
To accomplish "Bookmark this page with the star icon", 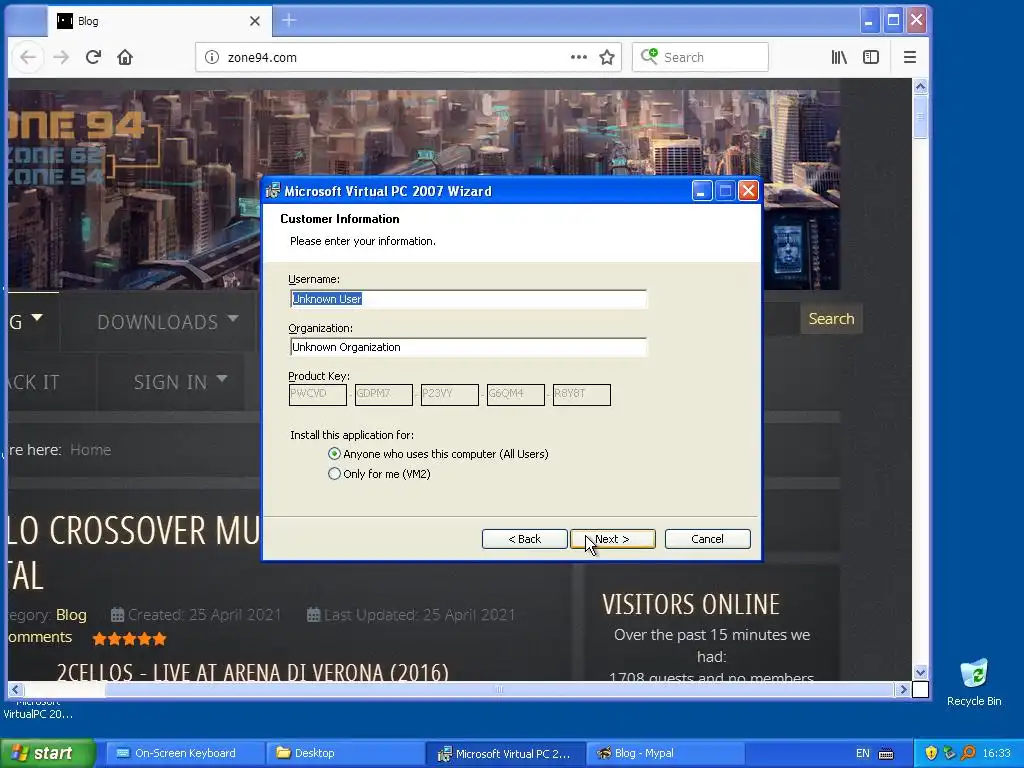I will point(607,57).
